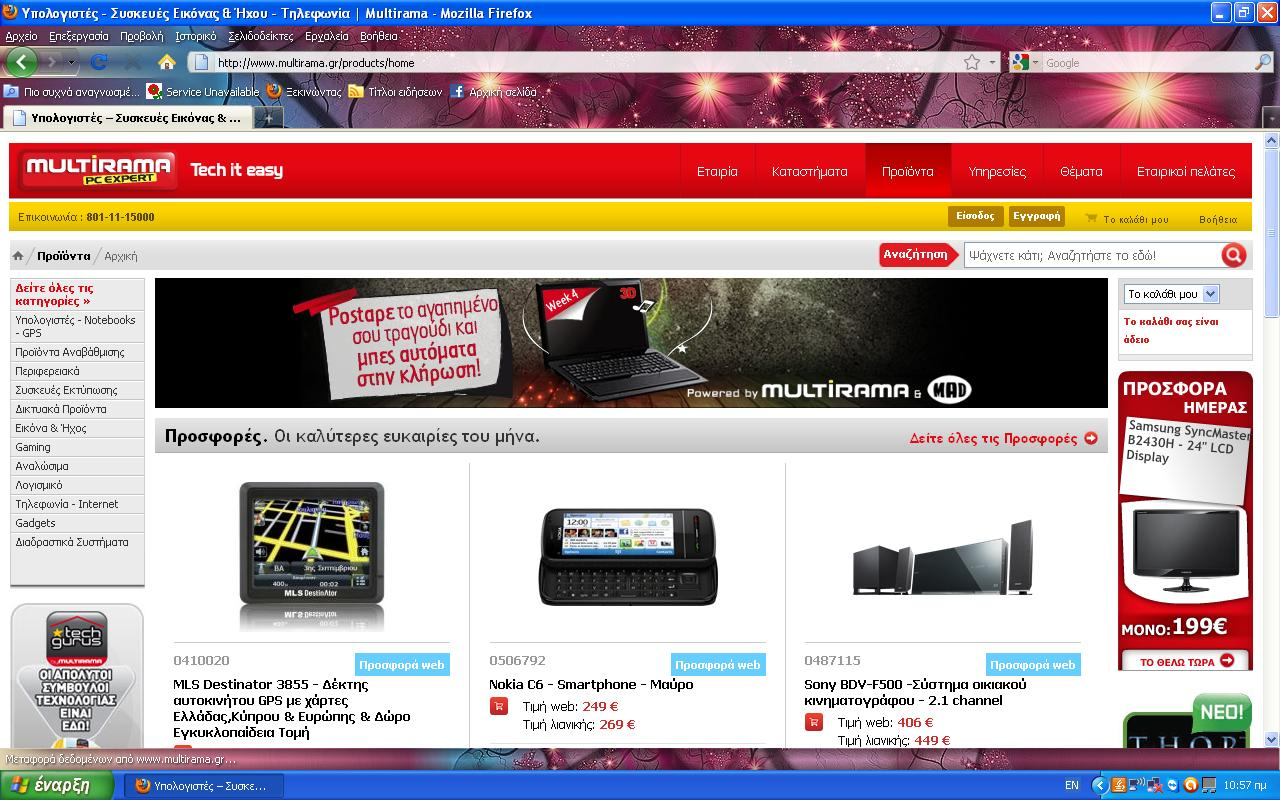
Task: Add Sony BDV-F500 to cart via red cart icon
Action: (813, 722)
